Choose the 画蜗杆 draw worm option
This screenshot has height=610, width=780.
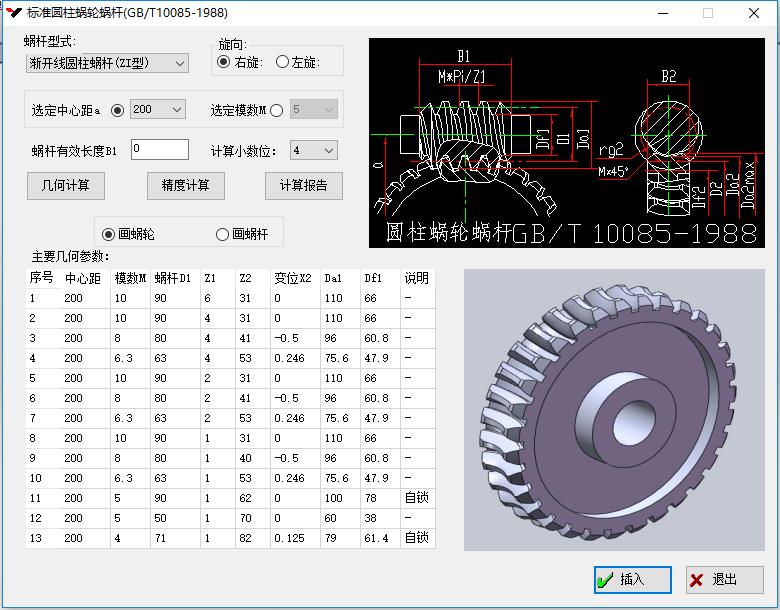(222, 234)
